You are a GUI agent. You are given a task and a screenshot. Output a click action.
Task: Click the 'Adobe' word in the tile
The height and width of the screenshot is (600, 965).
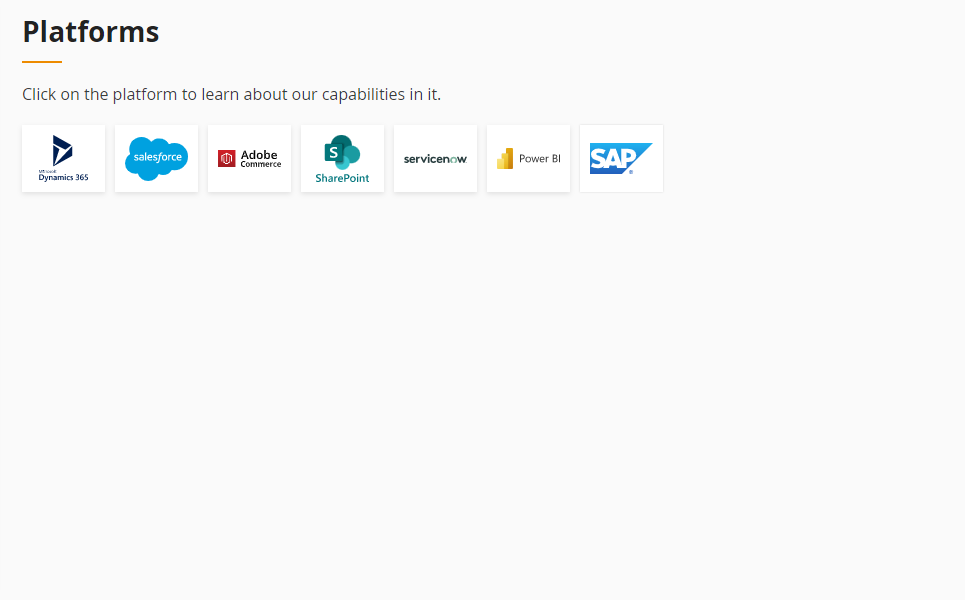click(x=259, y=155)
